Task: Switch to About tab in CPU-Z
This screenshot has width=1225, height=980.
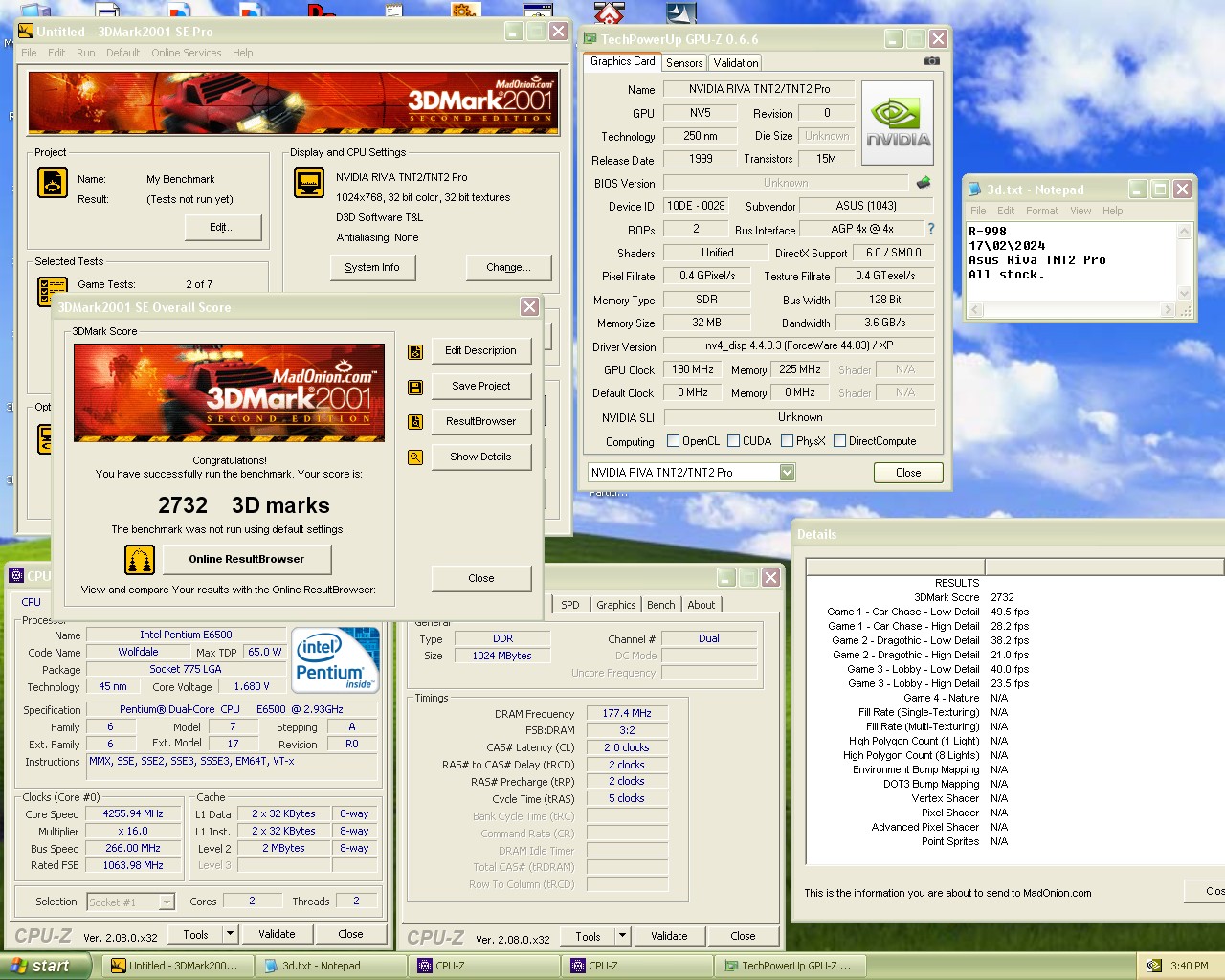Action: [701, 605]
